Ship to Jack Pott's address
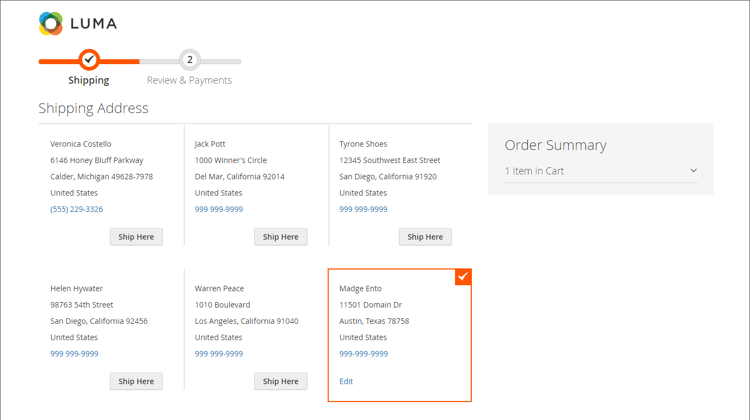This screenshot has width=750, height=420. [281, 237]
